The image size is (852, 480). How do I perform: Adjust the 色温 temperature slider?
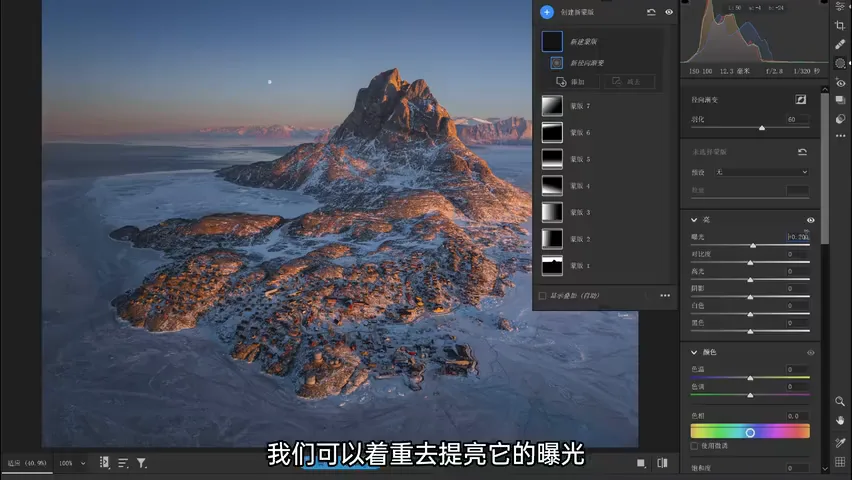pyautogui.click(x=750, y=378)
